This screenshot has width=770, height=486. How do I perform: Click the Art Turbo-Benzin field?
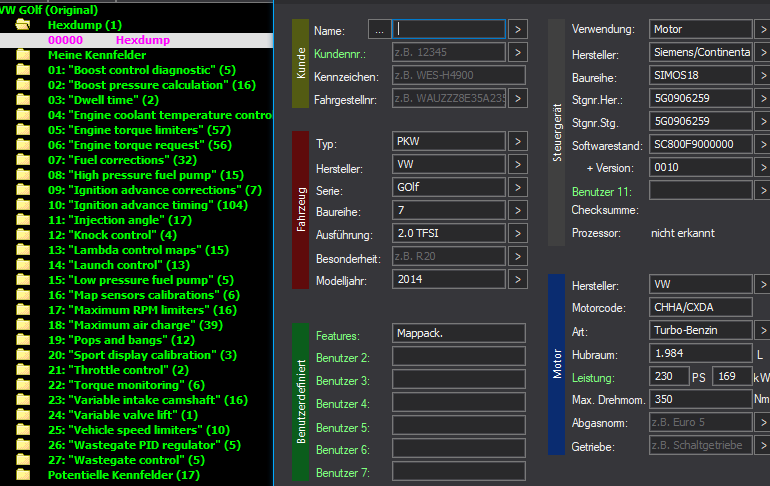701,330
